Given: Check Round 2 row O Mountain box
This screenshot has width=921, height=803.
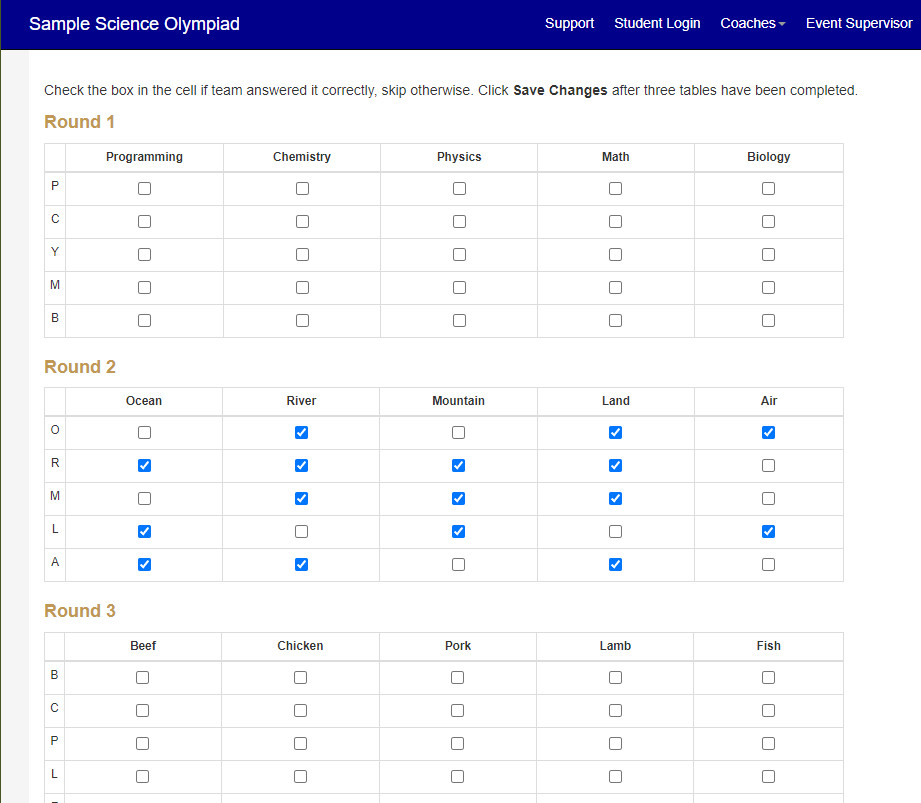Looking at the screenshot, I should (458, 432).
